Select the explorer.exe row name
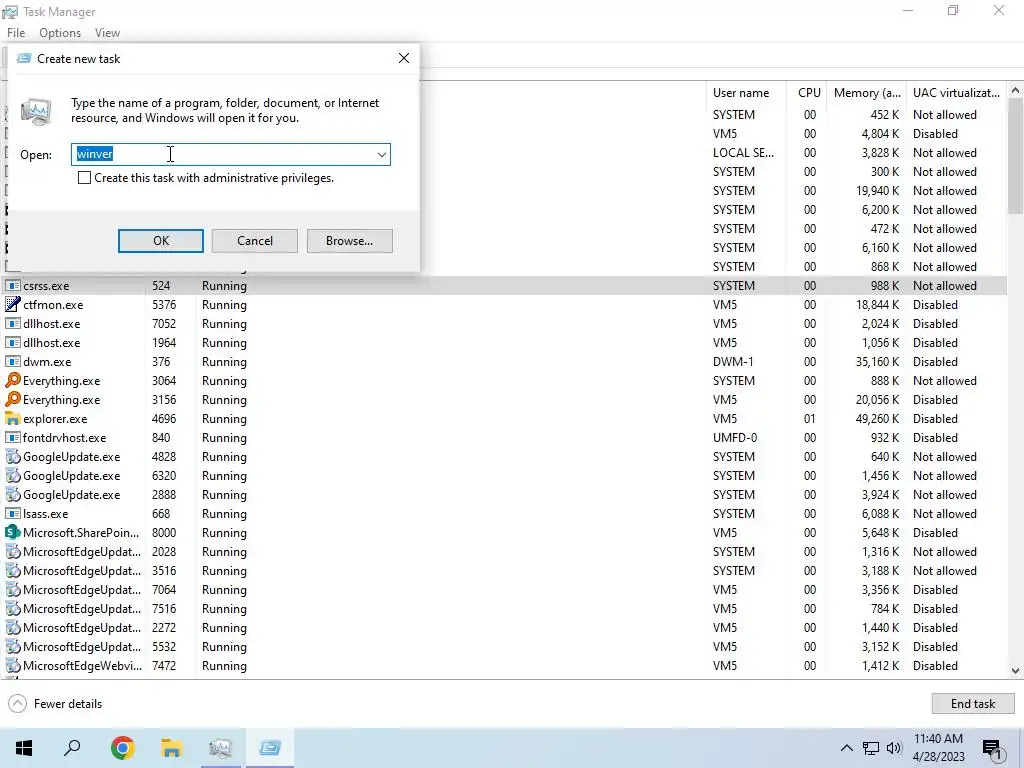 coord(55,419)
